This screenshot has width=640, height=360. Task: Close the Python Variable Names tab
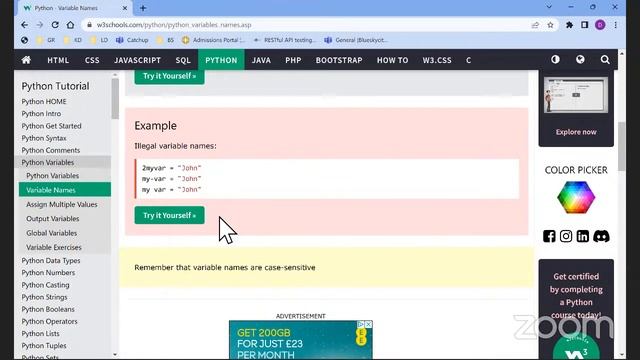(125, 8)
